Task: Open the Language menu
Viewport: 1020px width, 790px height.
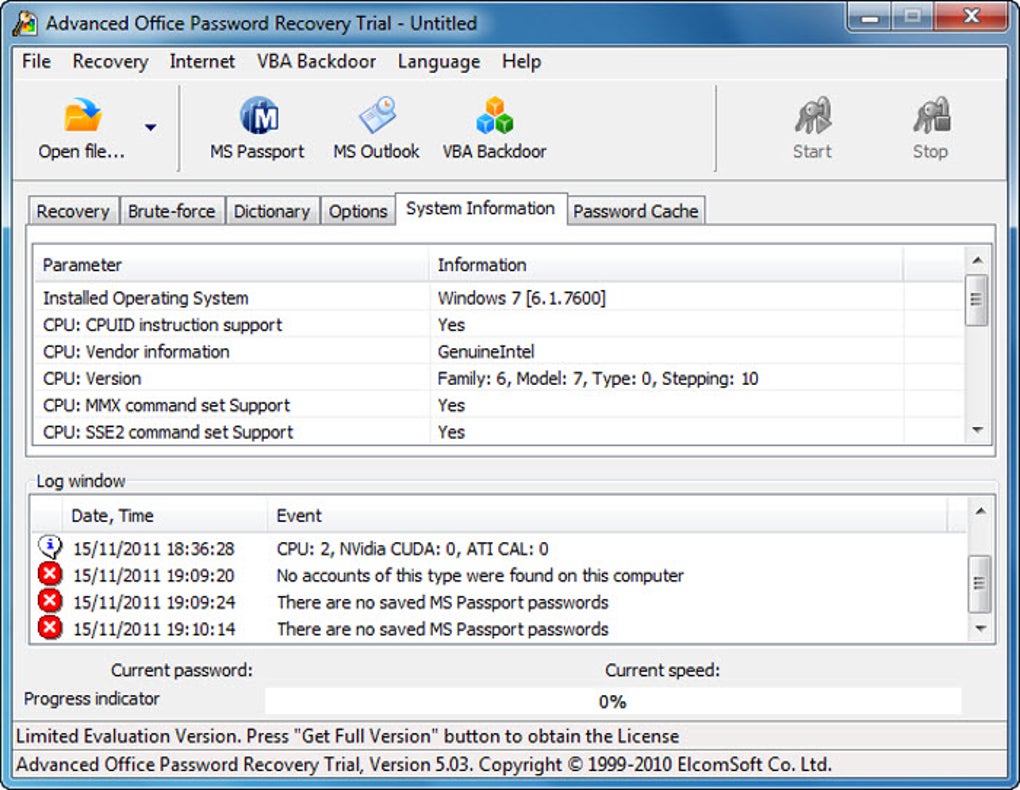Action: tap(439, 61)
